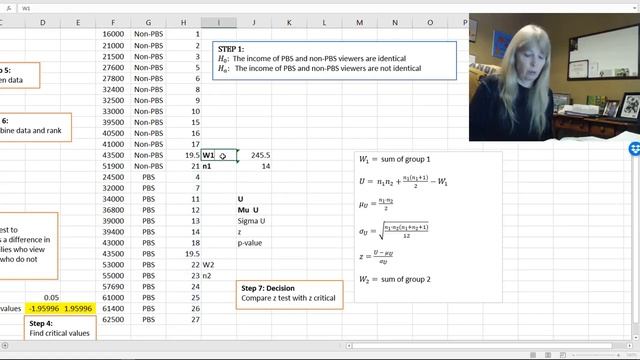Screen dimensions: 640x360
Task: Select the Sigma U label cell
Action: (x=254, y=221)
